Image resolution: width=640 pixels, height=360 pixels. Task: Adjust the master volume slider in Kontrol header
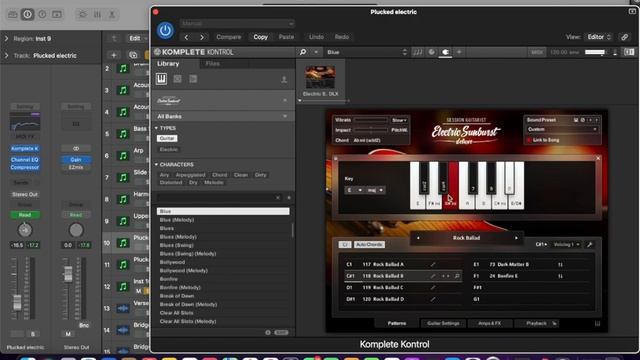click(x=595, y=52)
